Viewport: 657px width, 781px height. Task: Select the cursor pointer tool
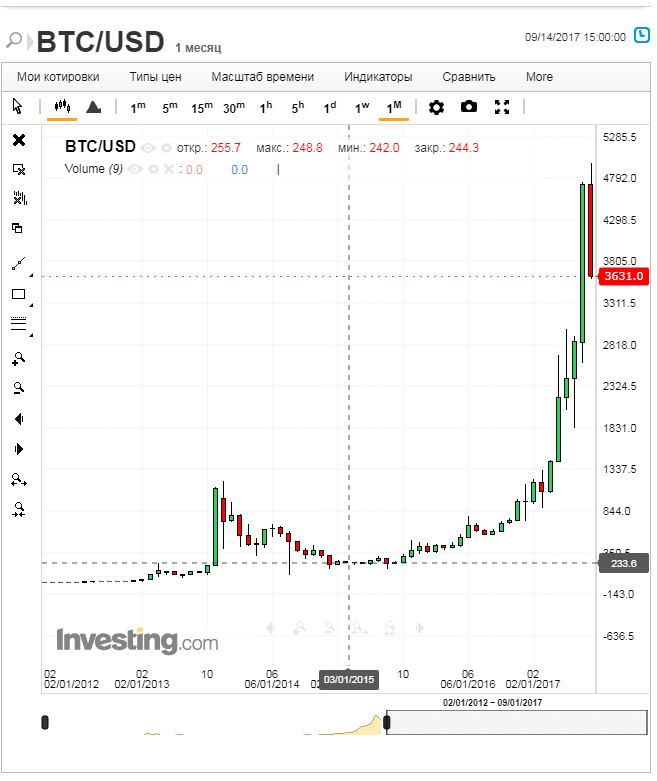(x=17, y=106)
